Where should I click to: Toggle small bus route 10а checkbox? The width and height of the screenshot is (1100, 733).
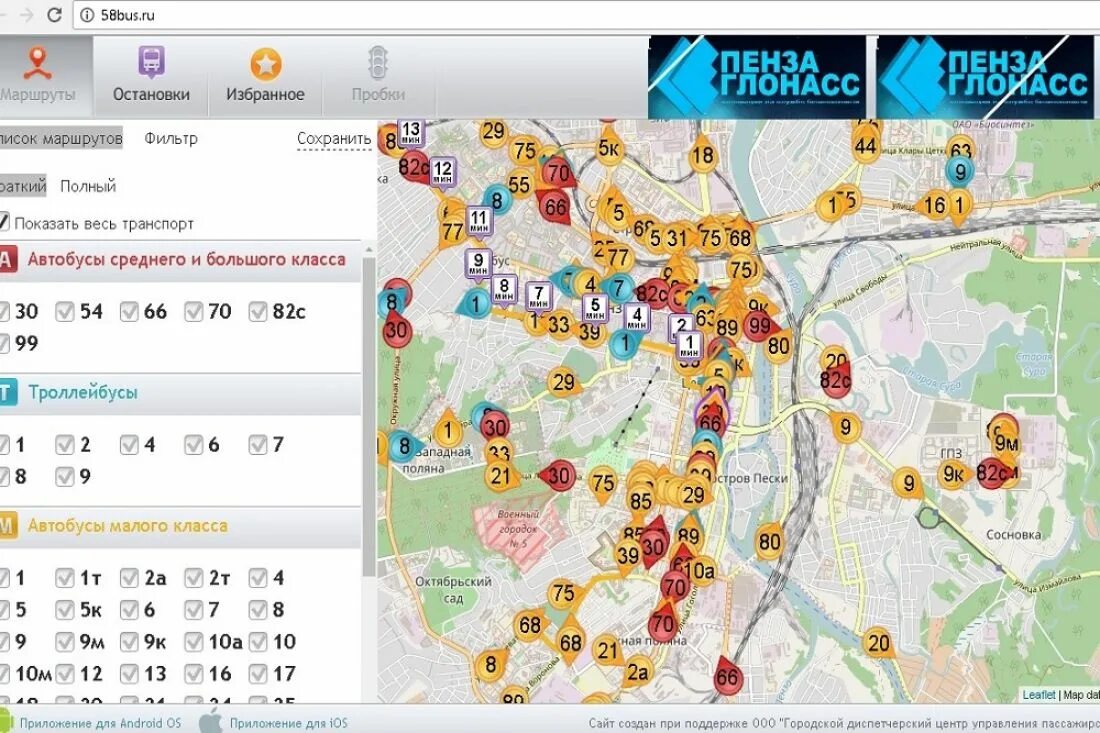194,642
